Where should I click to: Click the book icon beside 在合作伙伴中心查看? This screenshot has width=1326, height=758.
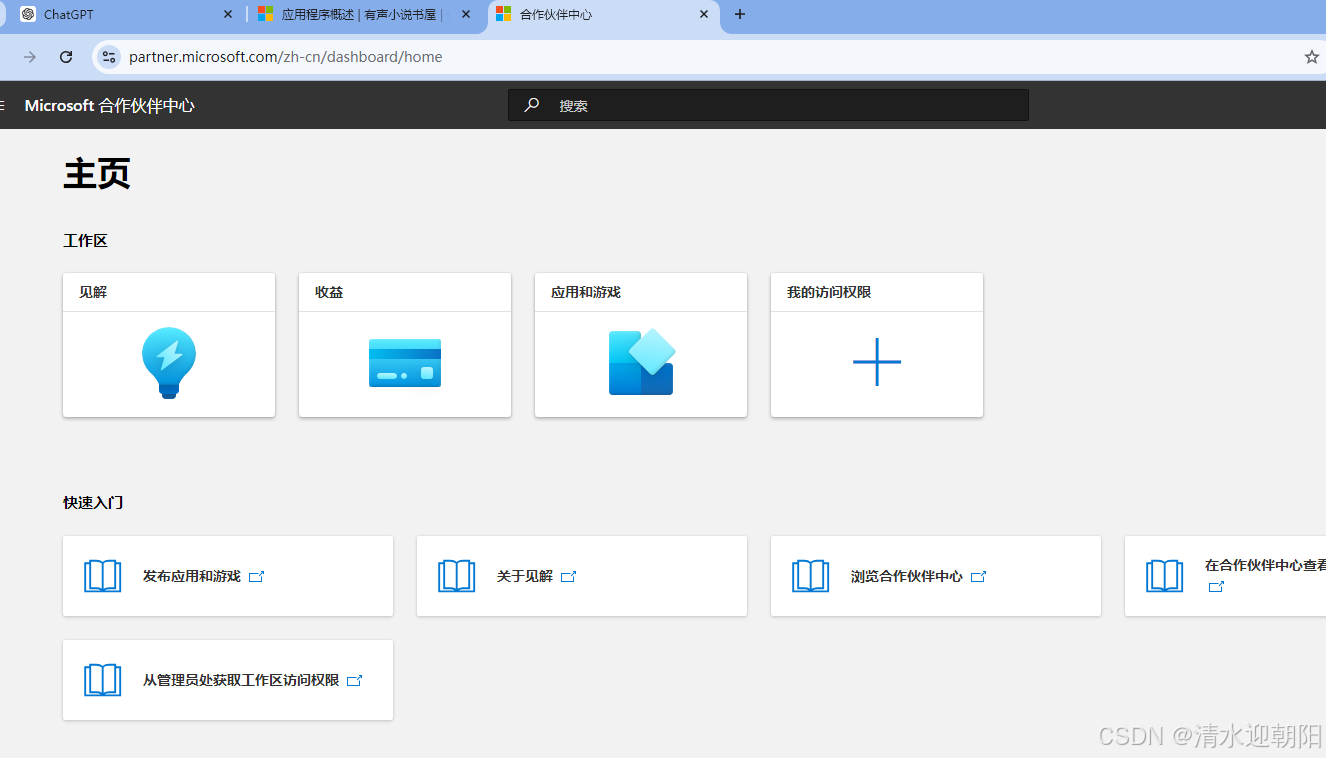click(1165, 576)
